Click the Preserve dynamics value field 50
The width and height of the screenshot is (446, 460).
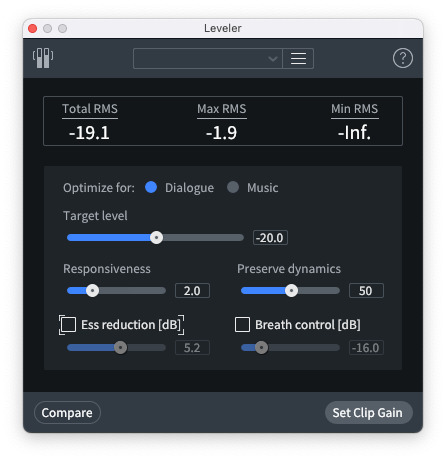click(366, 291)
